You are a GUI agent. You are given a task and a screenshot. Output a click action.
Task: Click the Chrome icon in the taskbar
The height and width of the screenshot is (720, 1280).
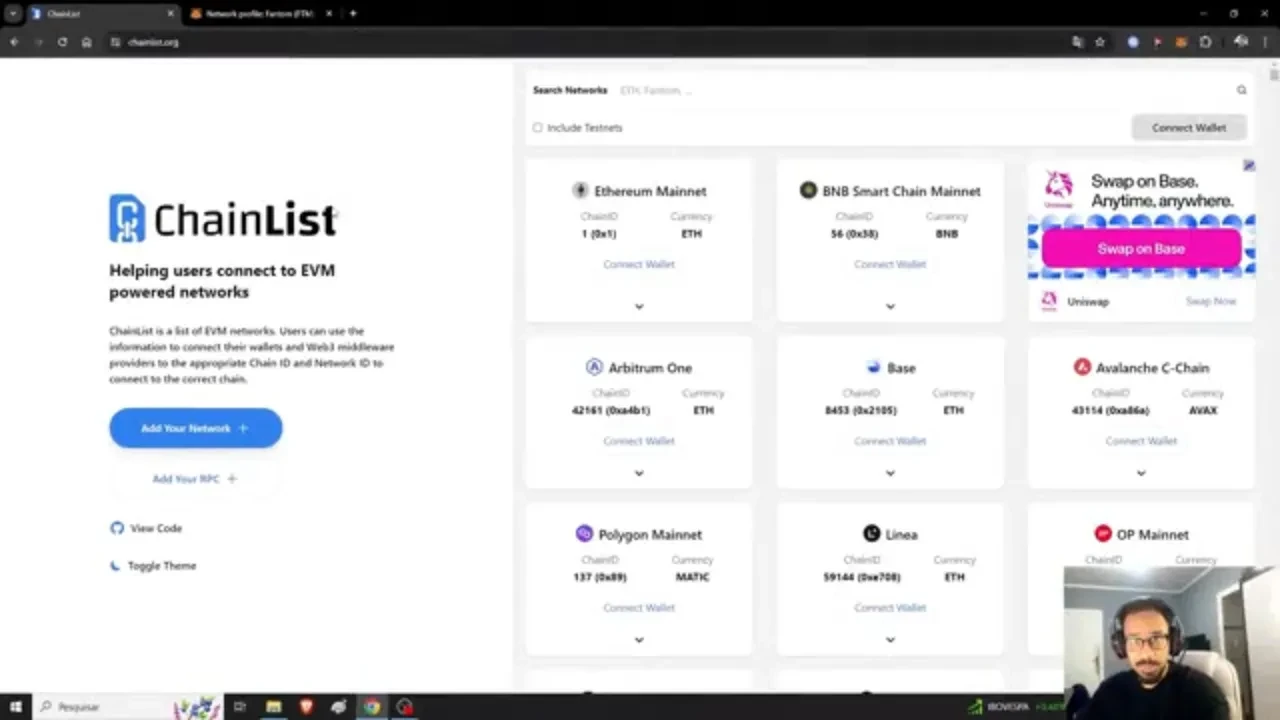(372, 707)
